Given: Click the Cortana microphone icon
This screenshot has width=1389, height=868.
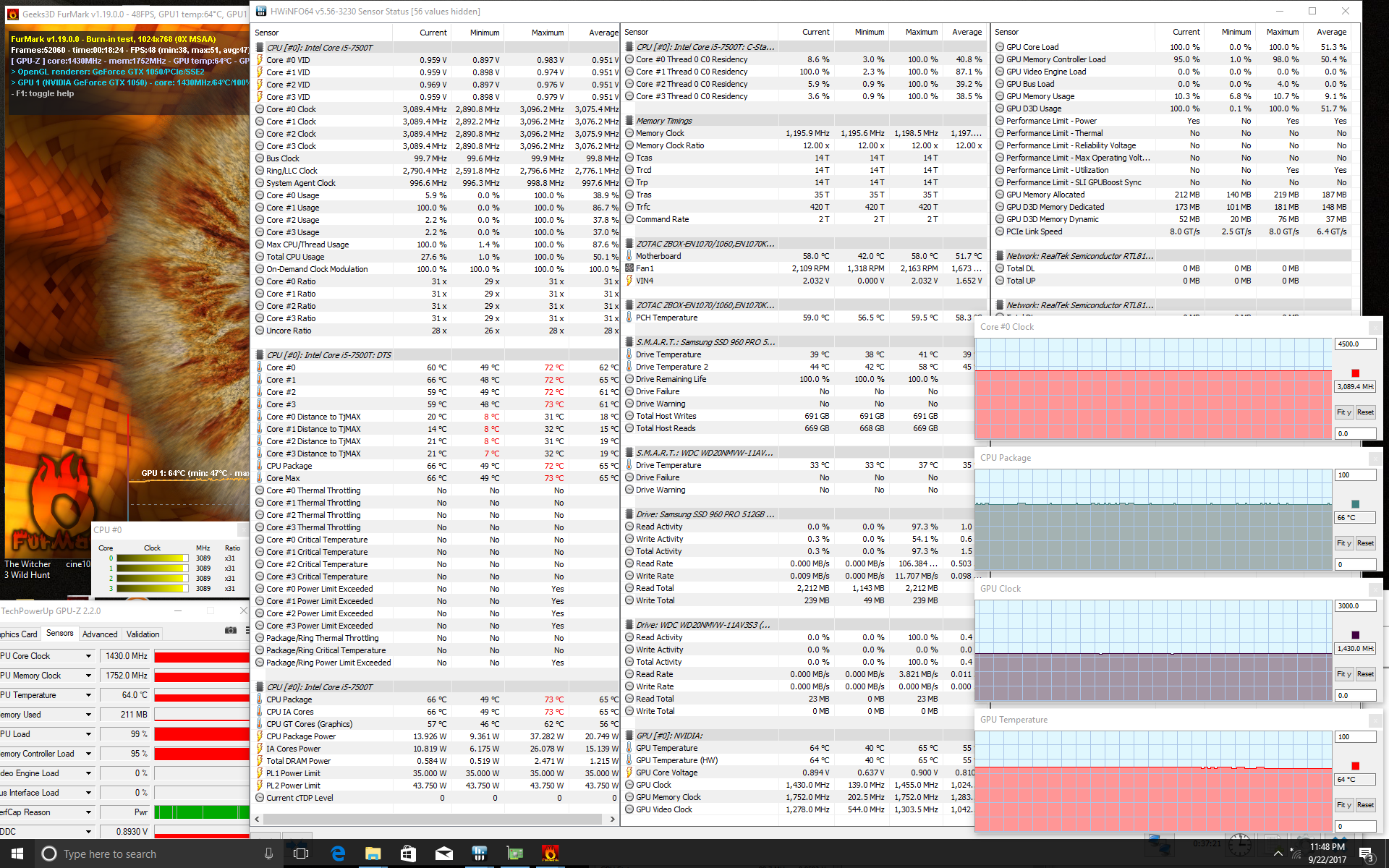Looking at the screenshot, I should 268,854.
